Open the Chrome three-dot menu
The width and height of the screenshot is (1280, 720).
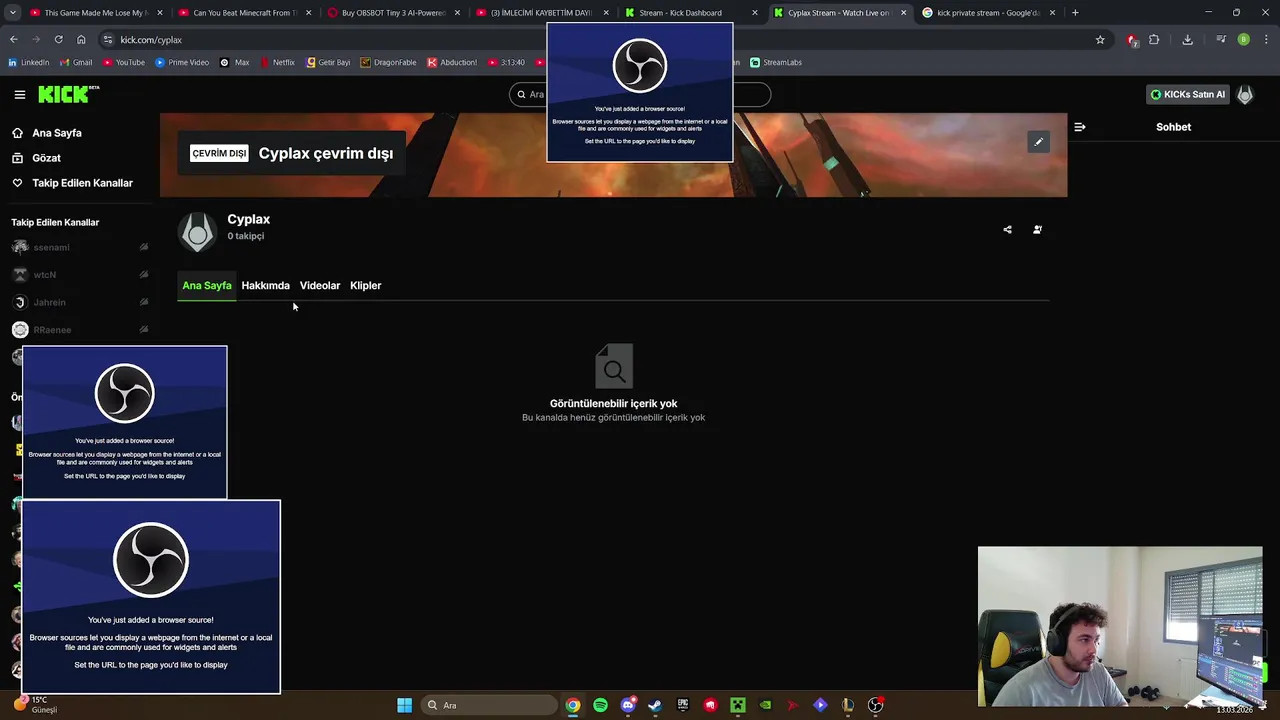[1265, 40]
